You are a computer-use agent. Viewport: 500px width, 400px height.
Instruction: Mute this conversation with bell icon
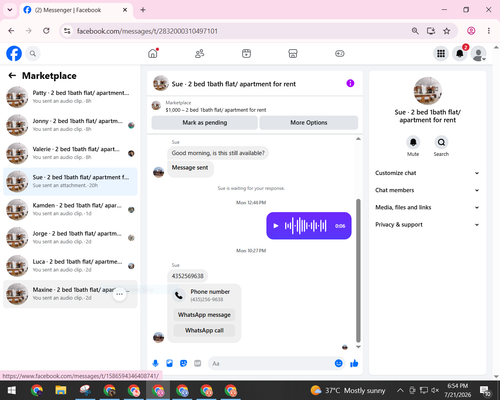point(413,142)
